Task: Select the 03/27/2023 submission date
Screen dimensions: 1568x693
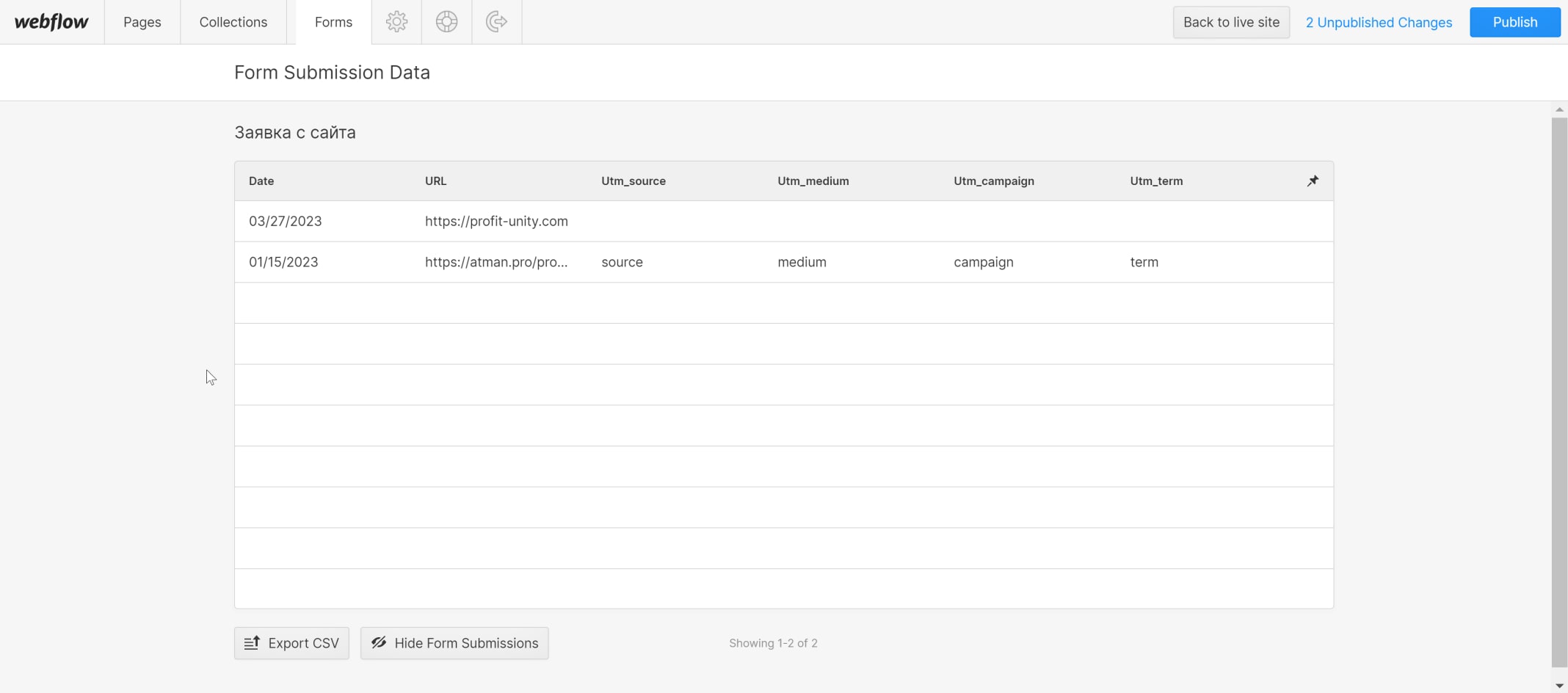Action: coord(285,221)
